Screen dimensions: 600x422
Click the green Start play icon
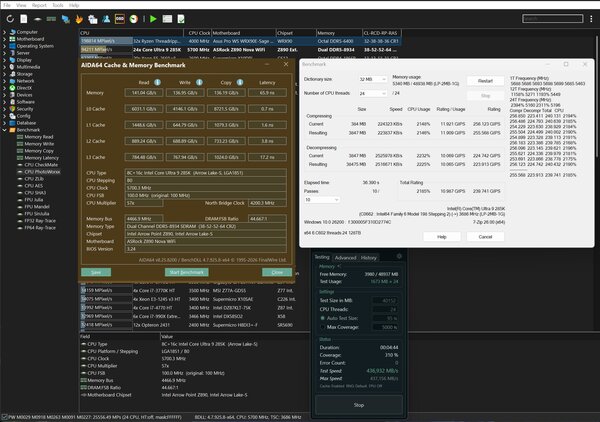(x=153, y=19)
